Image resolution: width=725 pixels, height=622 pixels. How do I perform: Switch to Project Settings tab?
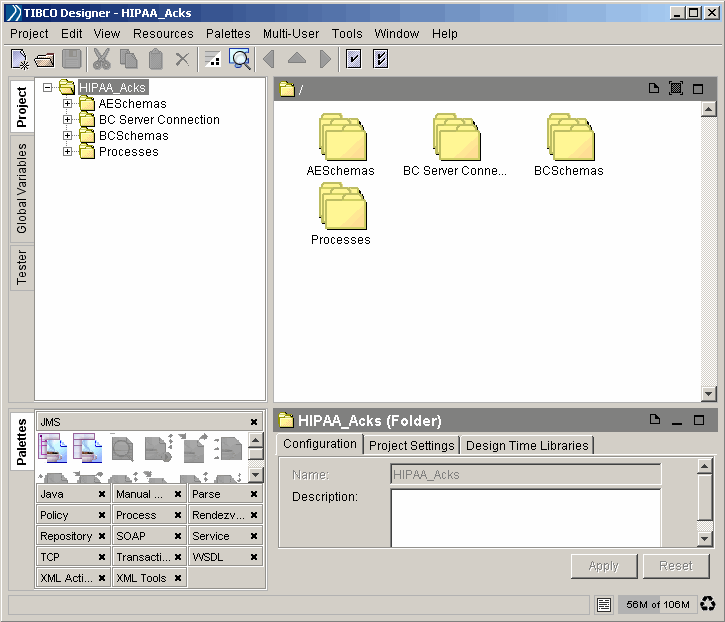[x=412, y=445]
